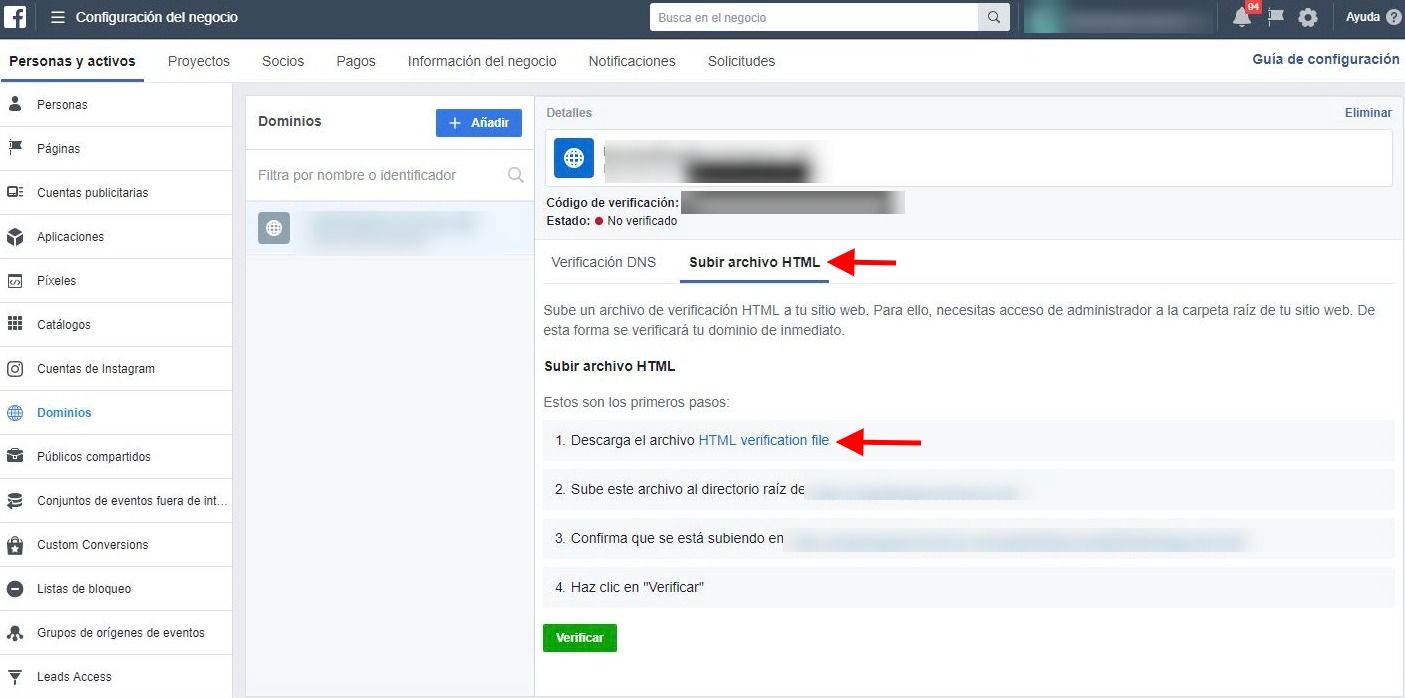Click the Filtra por nombre o identificador field
This screenshot has width=1405, height=698.
pos(390,175)
